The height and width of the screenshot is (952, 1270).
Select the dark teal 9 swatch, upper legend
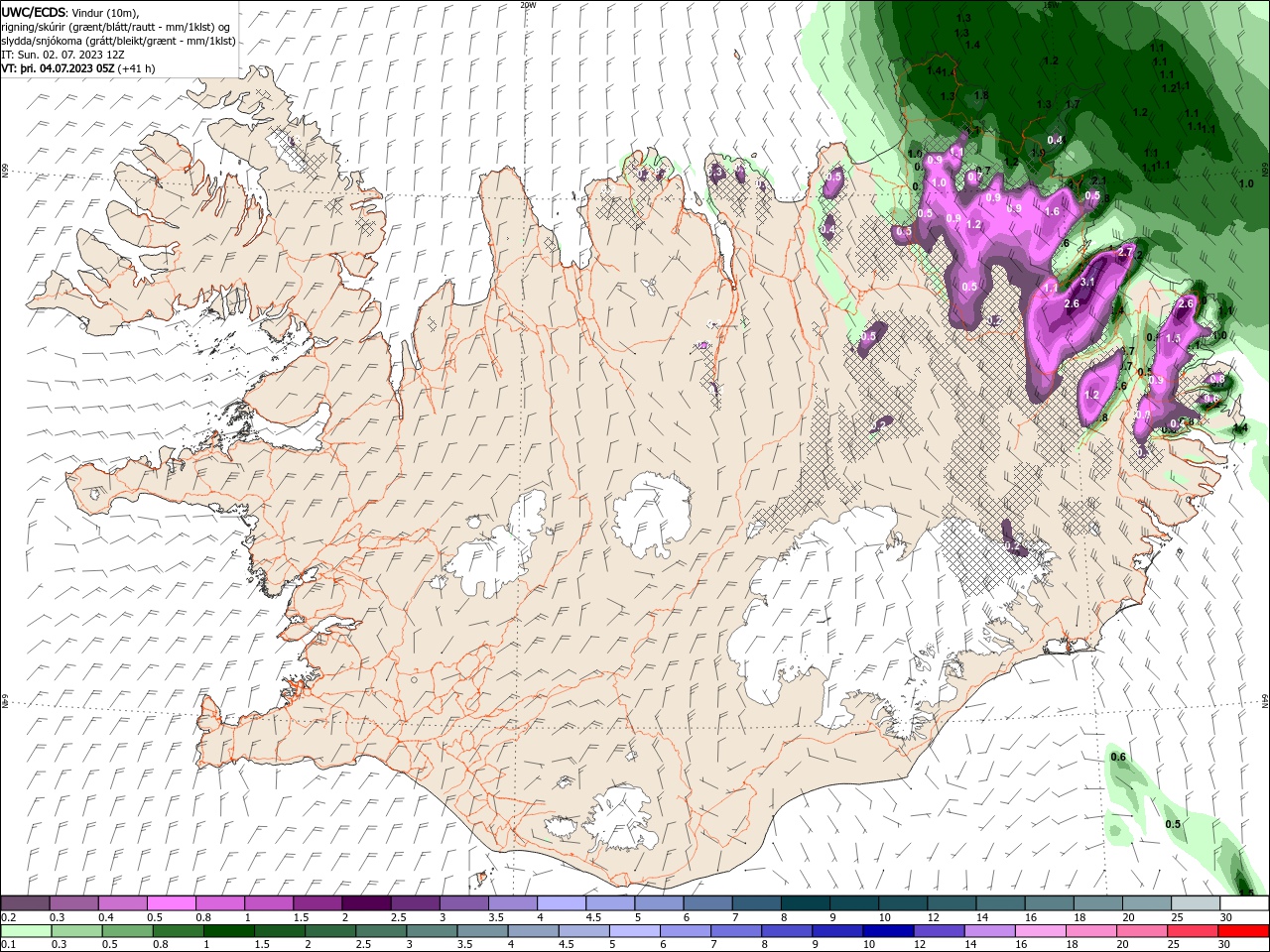click(x=854, y=903)
